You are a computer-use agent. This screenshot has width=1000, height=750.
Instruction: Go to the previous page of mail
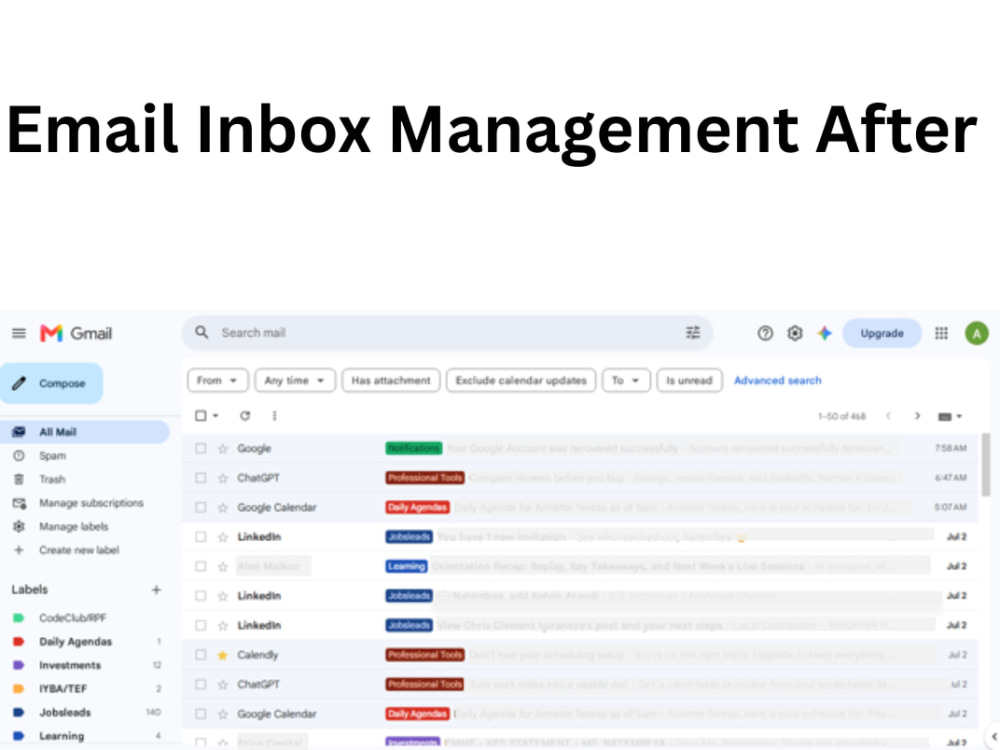point(888,416)
